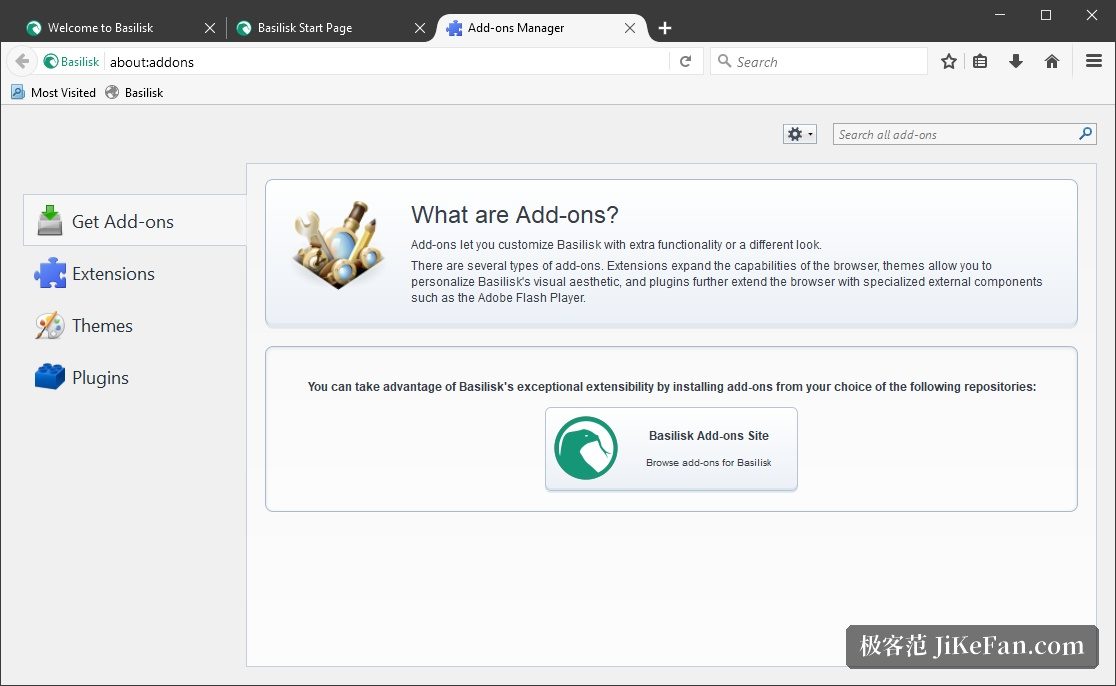Close the Welcome to Basilisk tab
The image size is (1116, 686).
coord(210,28)
